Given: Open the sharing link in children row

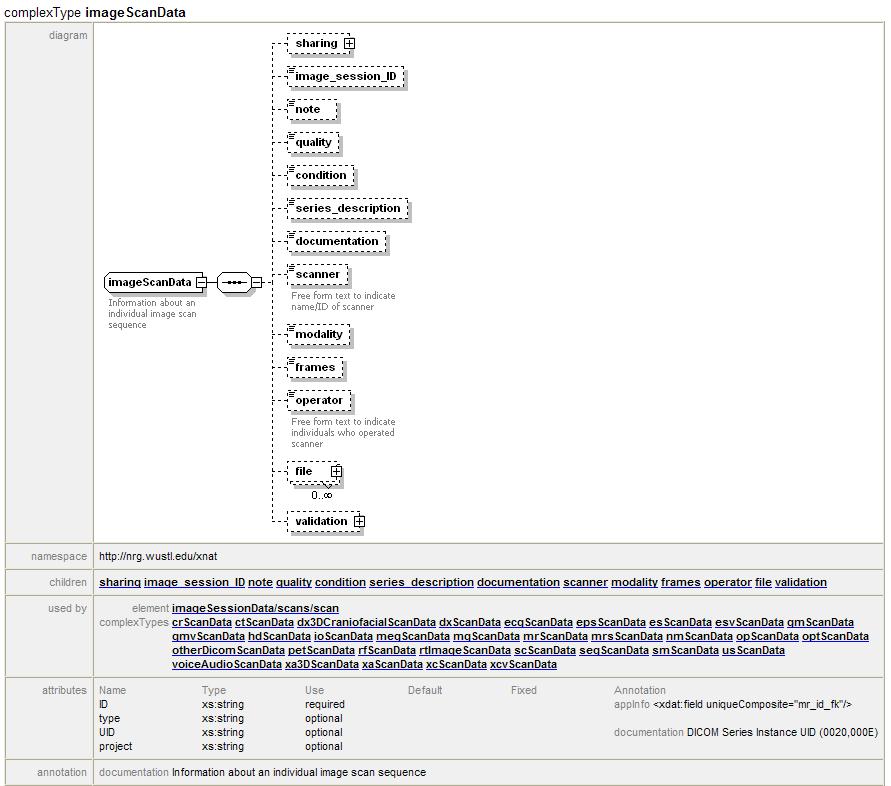Looking at the screenshot, I should point(120,582).
